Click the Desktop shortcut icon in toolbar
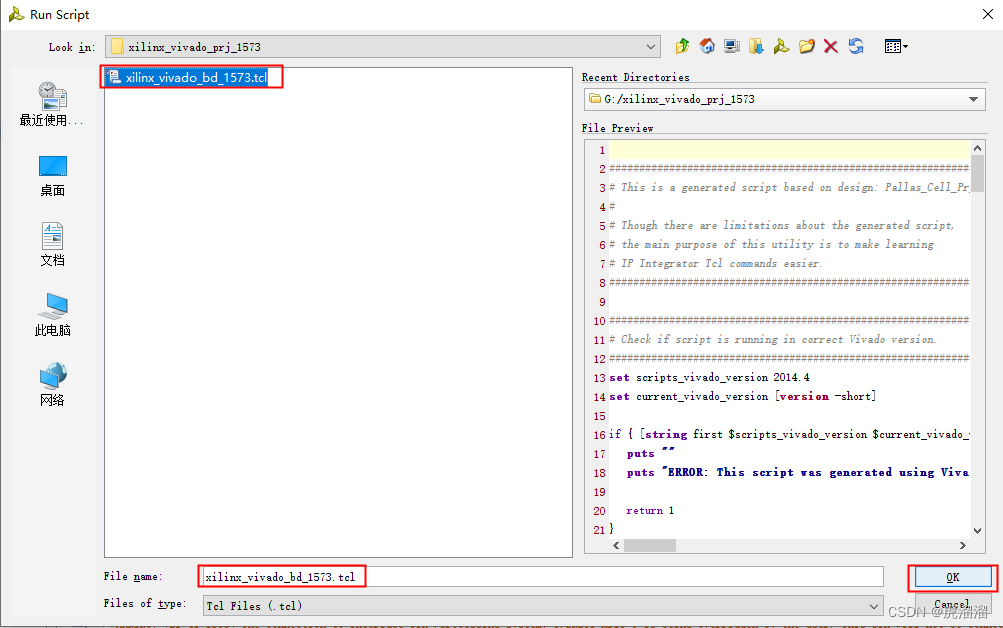The height and width of the screenshot is (628, 1003). pos(732,46)
